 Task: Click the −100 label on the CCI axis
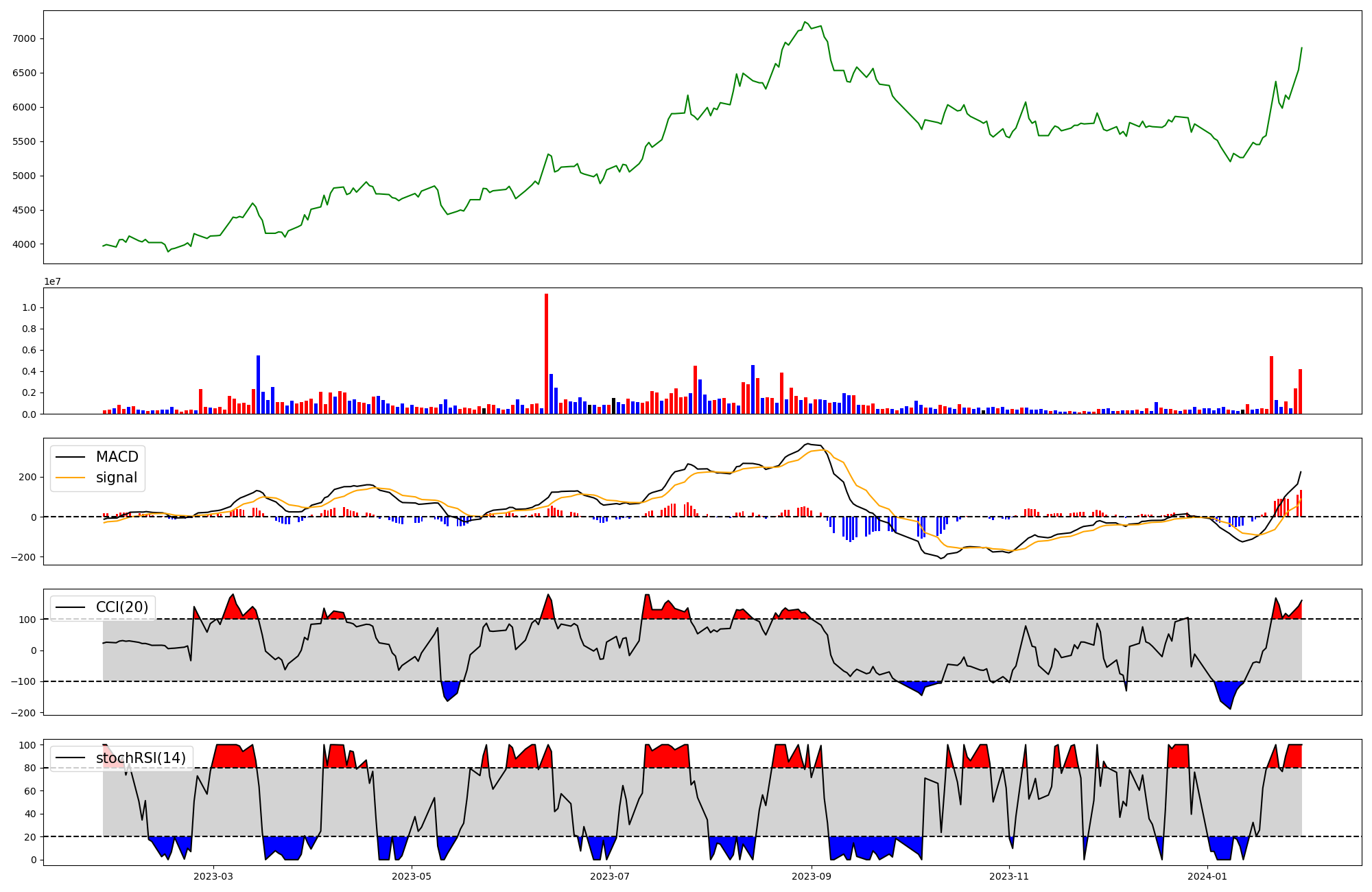tap(23, 681)
